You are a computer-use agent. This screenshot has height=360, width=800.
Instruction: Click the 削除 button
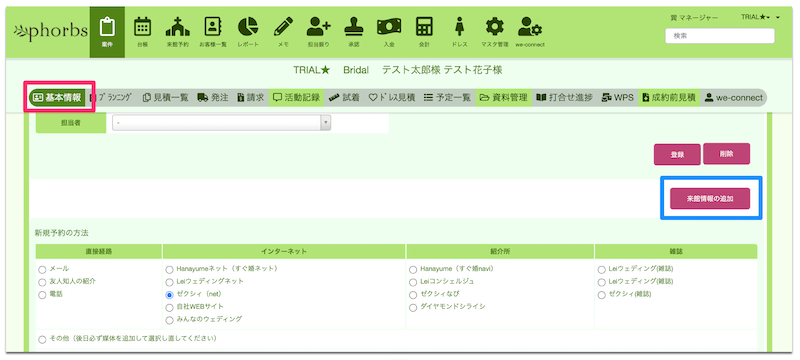point(727,153)
